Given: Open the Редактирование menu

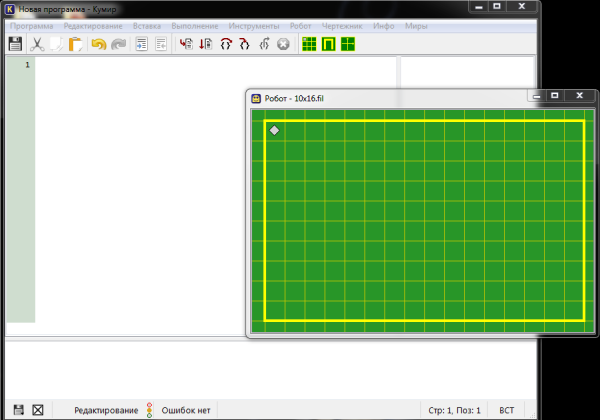Looking at the screenshot, I should tap(93, 25).
